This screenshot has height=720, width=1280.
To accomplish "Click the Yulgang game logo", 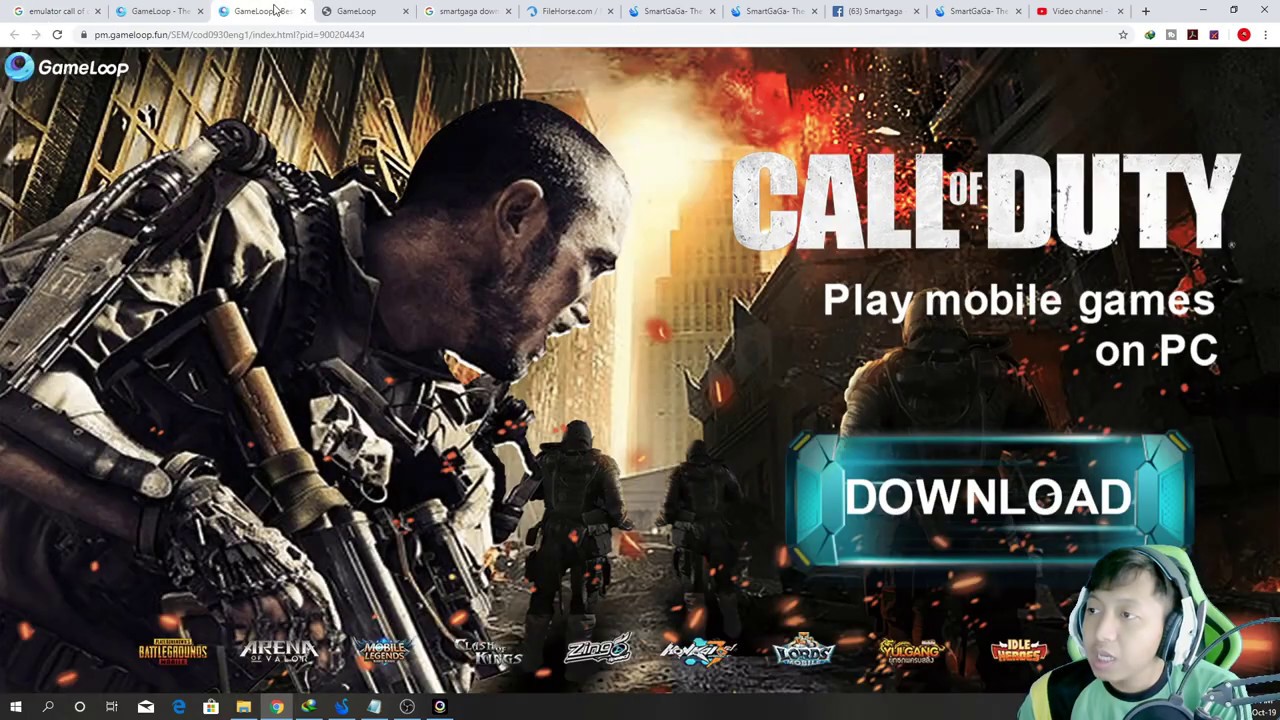I will click(x=910, y=651).
